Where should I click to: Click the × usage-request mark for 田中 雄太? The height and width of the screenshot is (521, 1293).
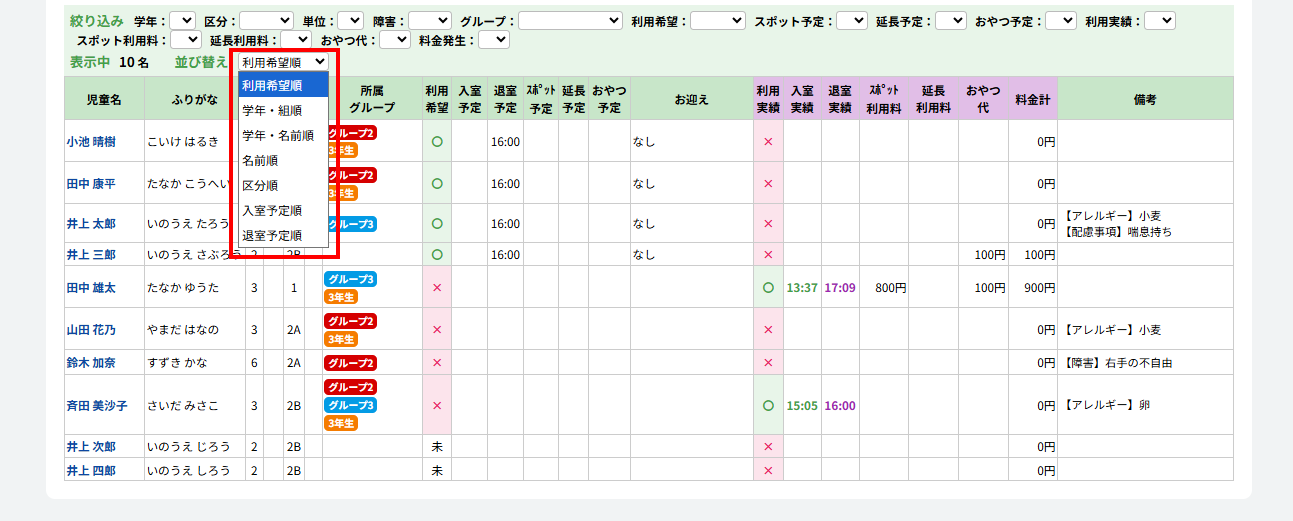437,288
